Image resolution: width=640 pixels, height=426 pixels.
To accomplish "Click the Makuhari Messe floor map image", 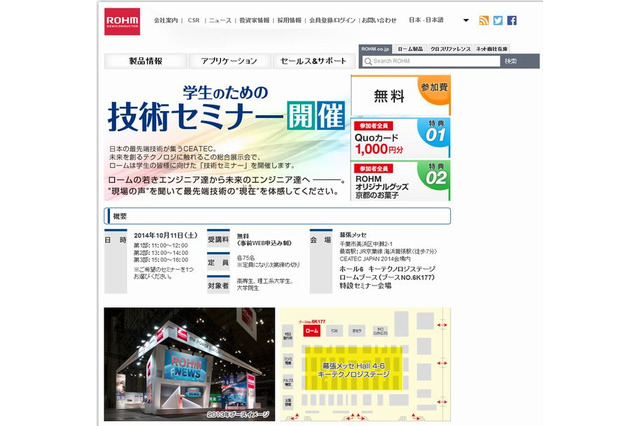I will (365, 364).
